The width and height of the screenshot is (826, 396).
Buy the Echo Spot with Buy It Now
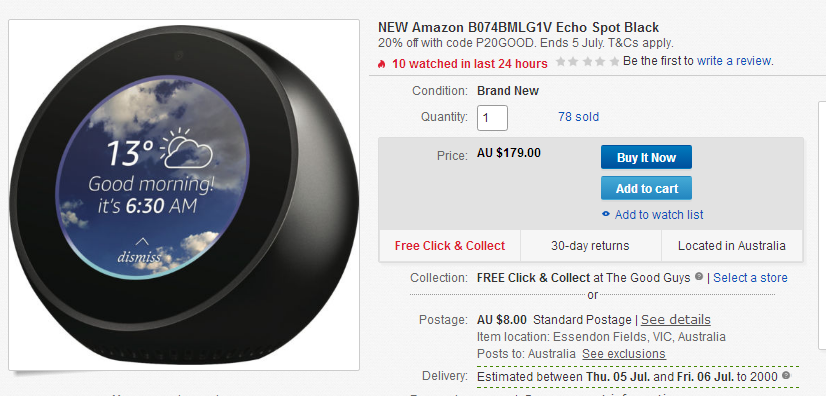coord(646,157)
